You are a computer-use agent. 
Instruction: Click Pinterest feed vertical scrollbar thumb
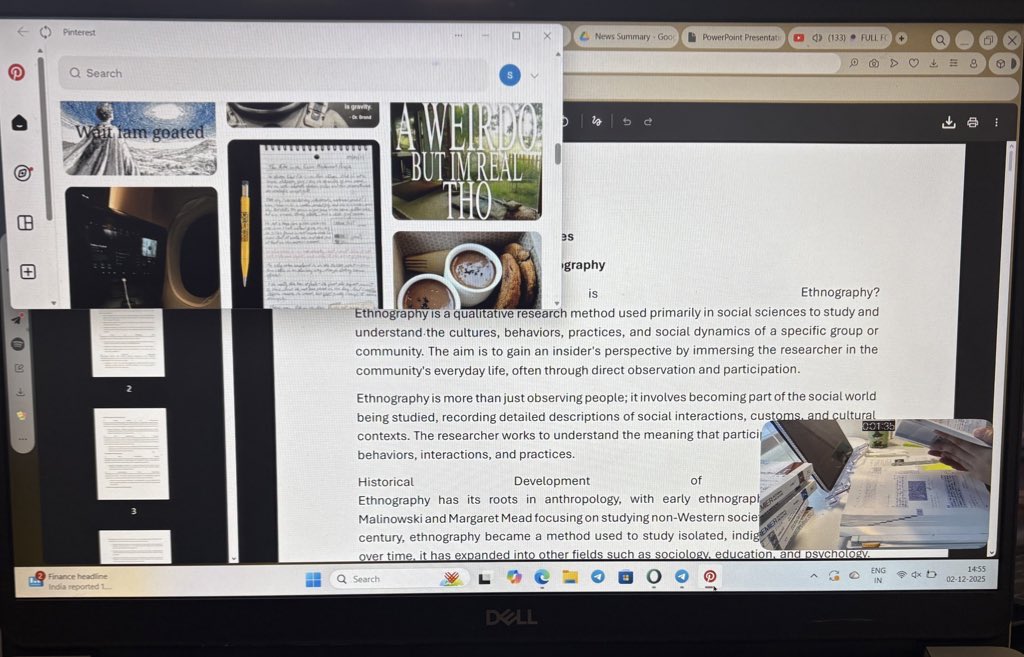557,154
